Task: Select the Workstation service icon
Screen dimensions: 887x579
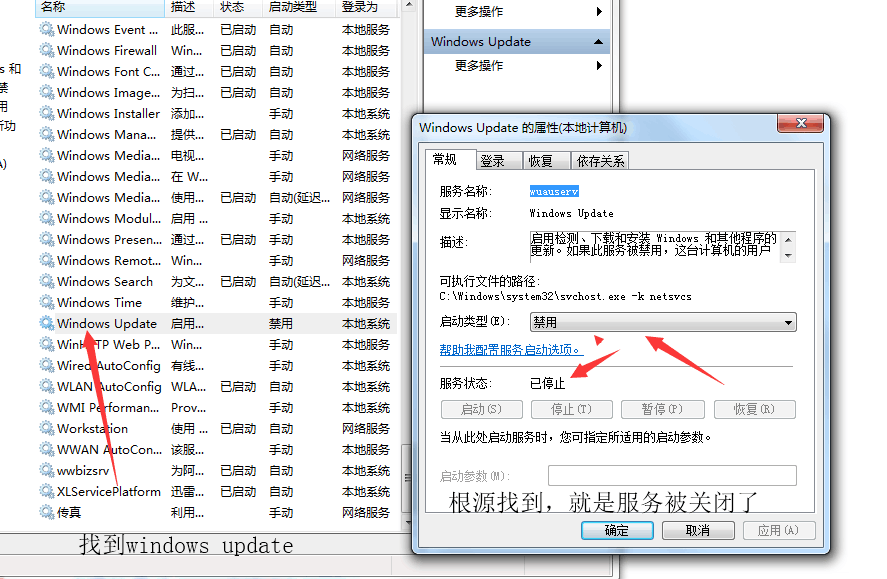Action: click(x=46, y=428)
